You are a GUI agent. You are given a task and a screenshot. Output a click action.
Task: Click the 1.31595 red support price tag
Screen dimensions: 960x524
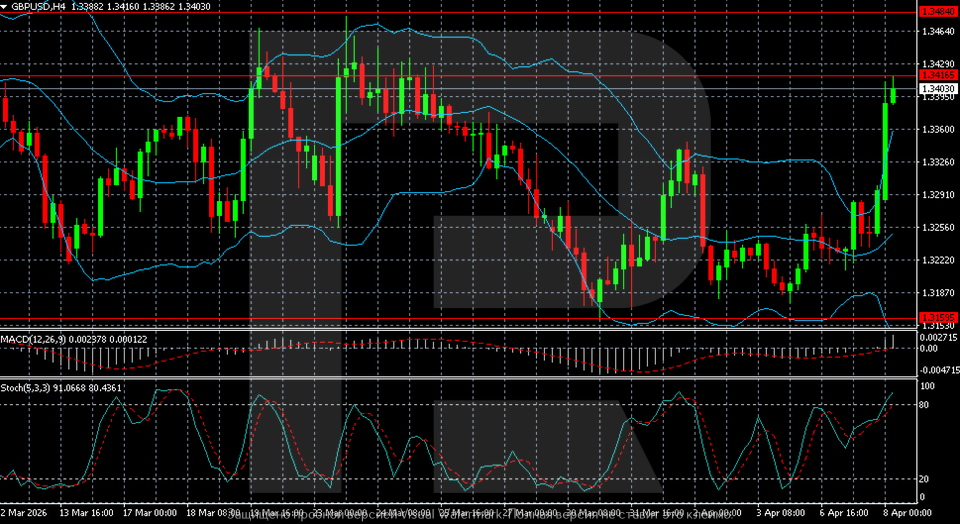(x=937, y=317)
